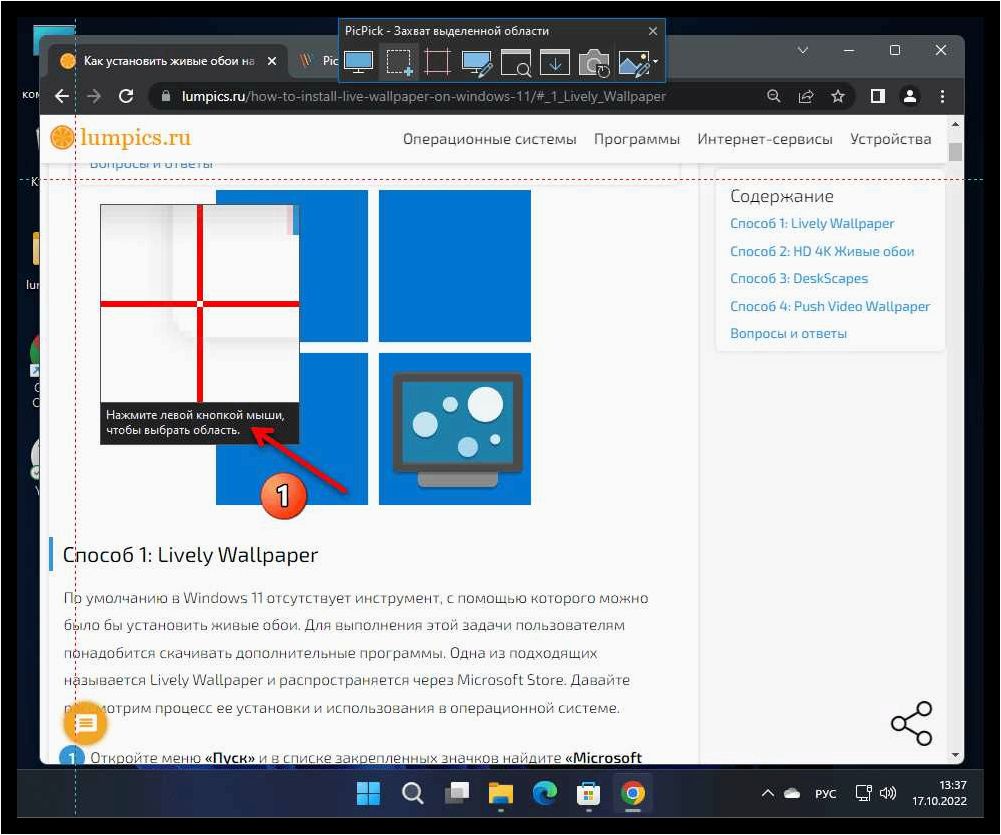This screenshot has width=1001, height=835.
Task: Show hidden tray icons chevron
Action: click(768, 793)
